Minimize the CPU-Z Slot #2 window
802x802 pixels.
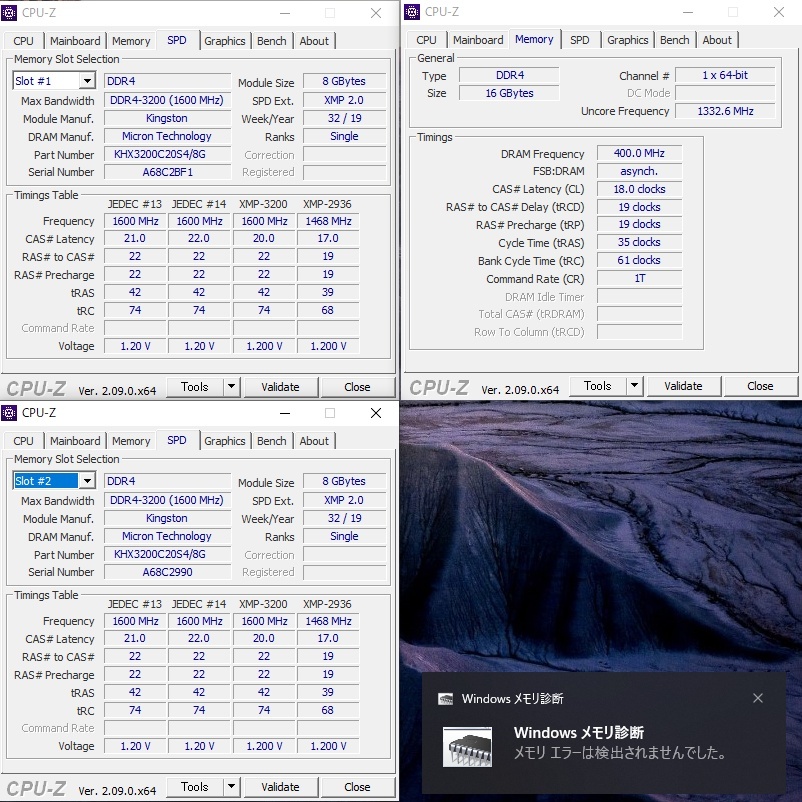point(283,413)
